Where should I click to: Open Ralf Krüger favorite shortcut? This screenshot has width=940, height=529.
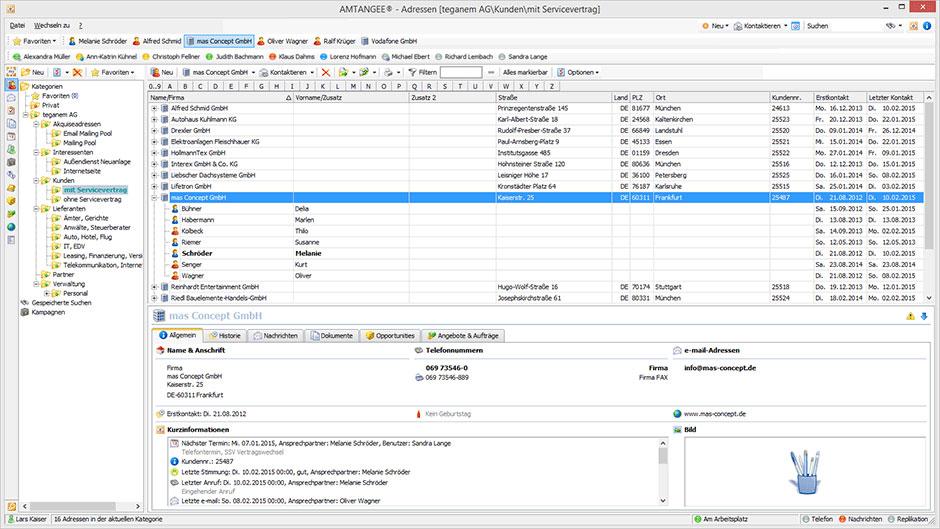click(x=335, y=41)
